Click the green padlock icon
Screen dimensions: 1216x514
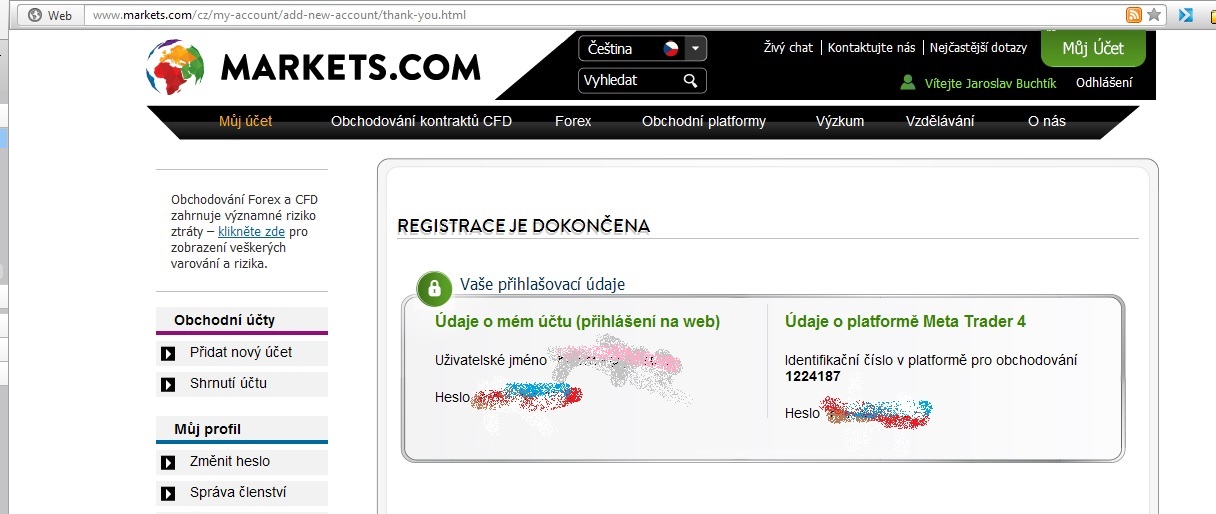434,288
